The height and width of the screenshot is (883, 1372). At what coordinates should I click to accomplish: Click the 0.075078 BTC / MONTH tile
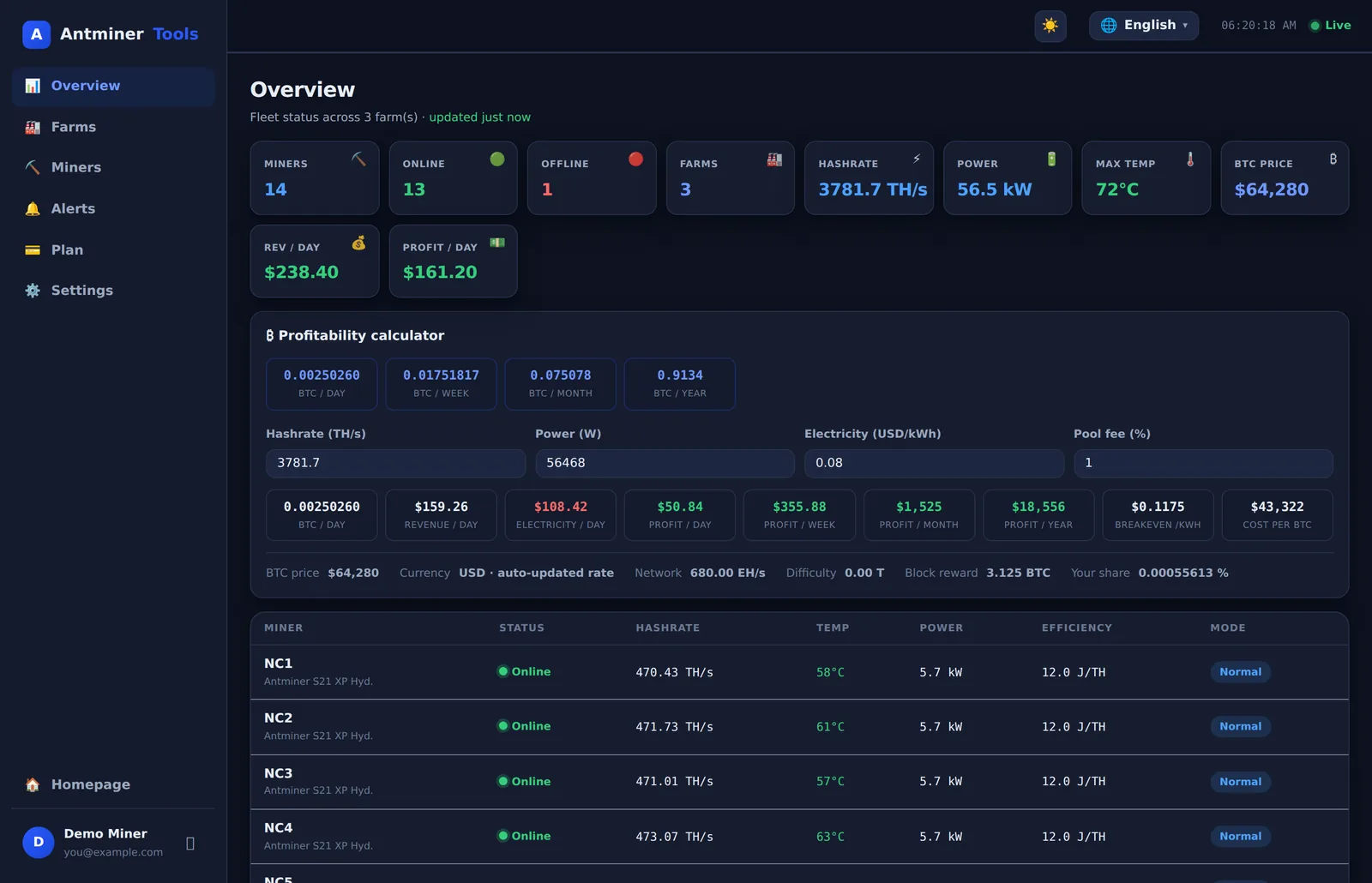point(560,384)
